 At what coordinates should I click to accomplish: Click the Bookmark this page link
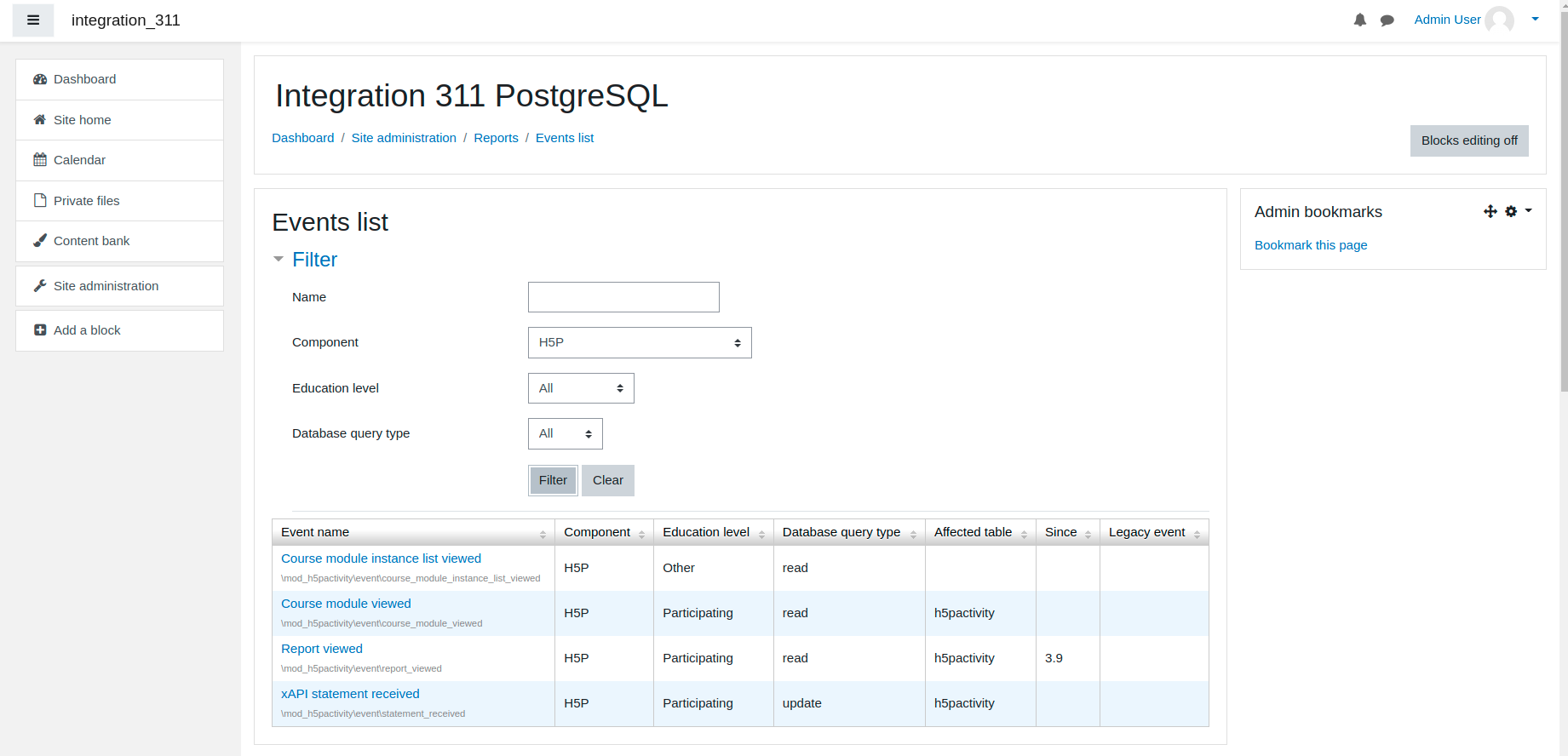(1311, 245)
